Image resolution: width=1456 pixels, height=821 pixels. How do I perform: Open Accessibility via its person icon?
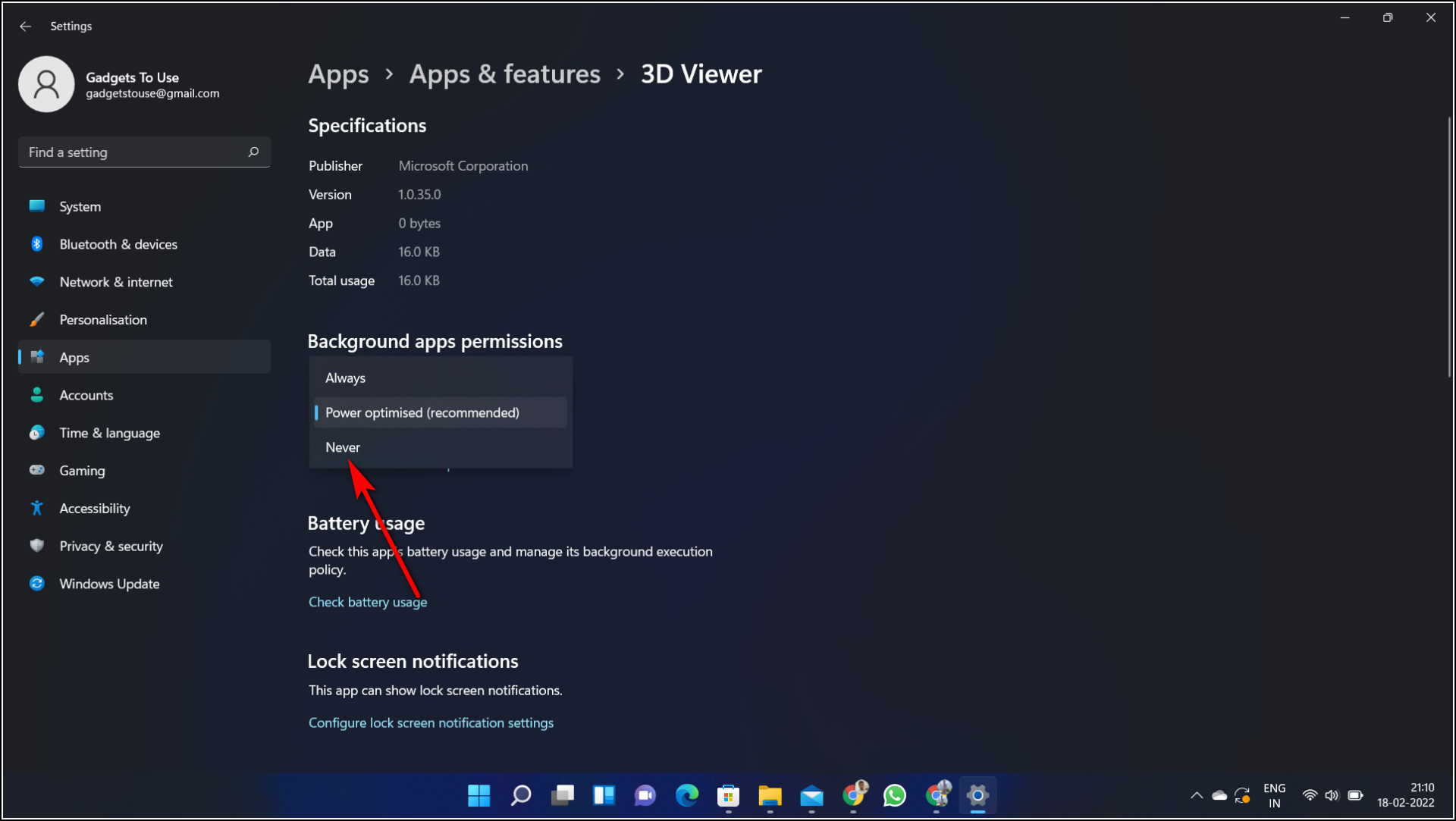[x=36, y=508]
